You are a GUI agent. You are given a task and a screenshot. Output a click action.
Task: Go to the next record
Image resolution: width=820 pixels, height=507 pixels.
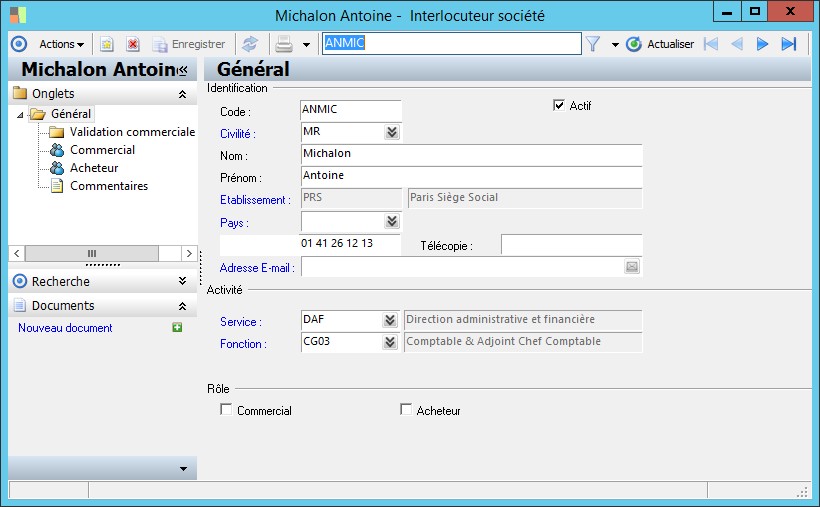click(762, 44)
